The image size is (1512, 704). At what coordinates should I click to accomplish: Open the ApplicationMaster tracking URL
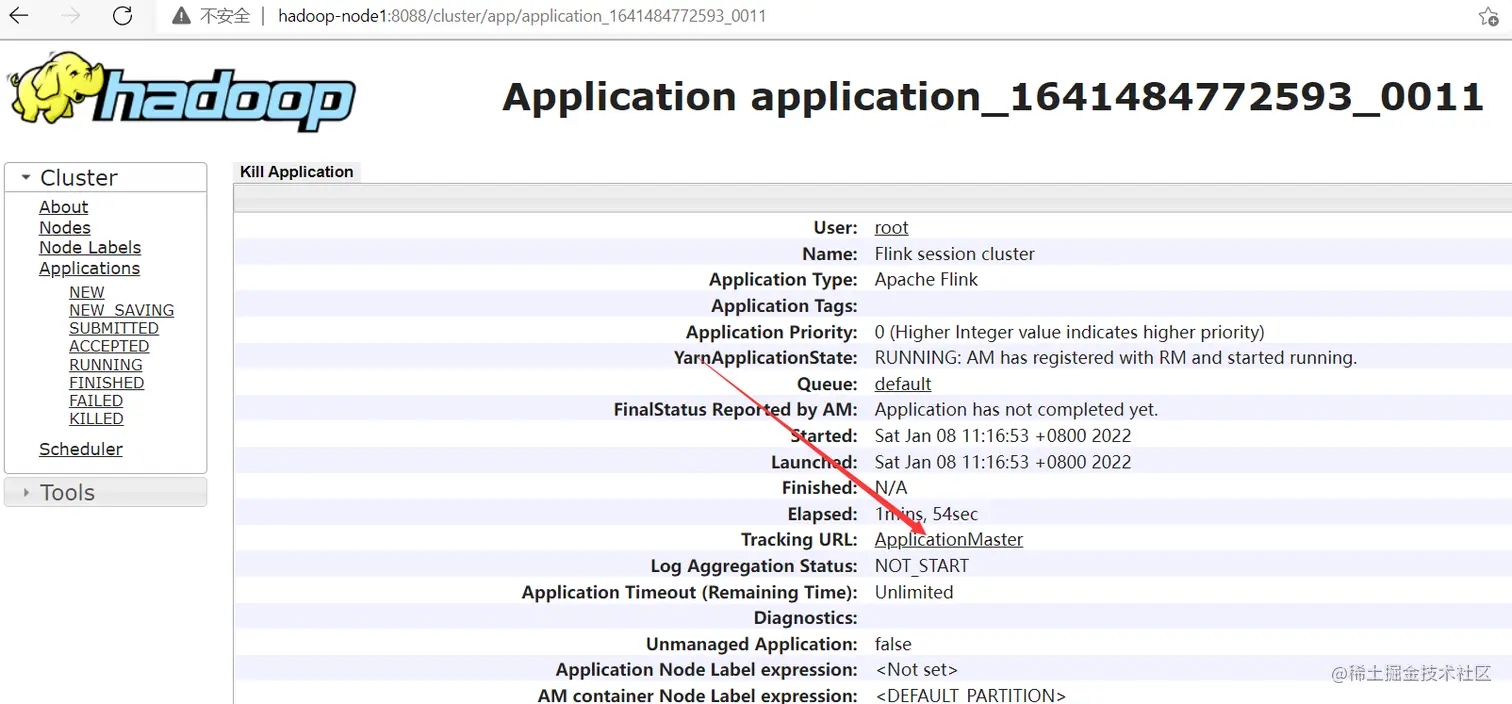click(949, 540)
